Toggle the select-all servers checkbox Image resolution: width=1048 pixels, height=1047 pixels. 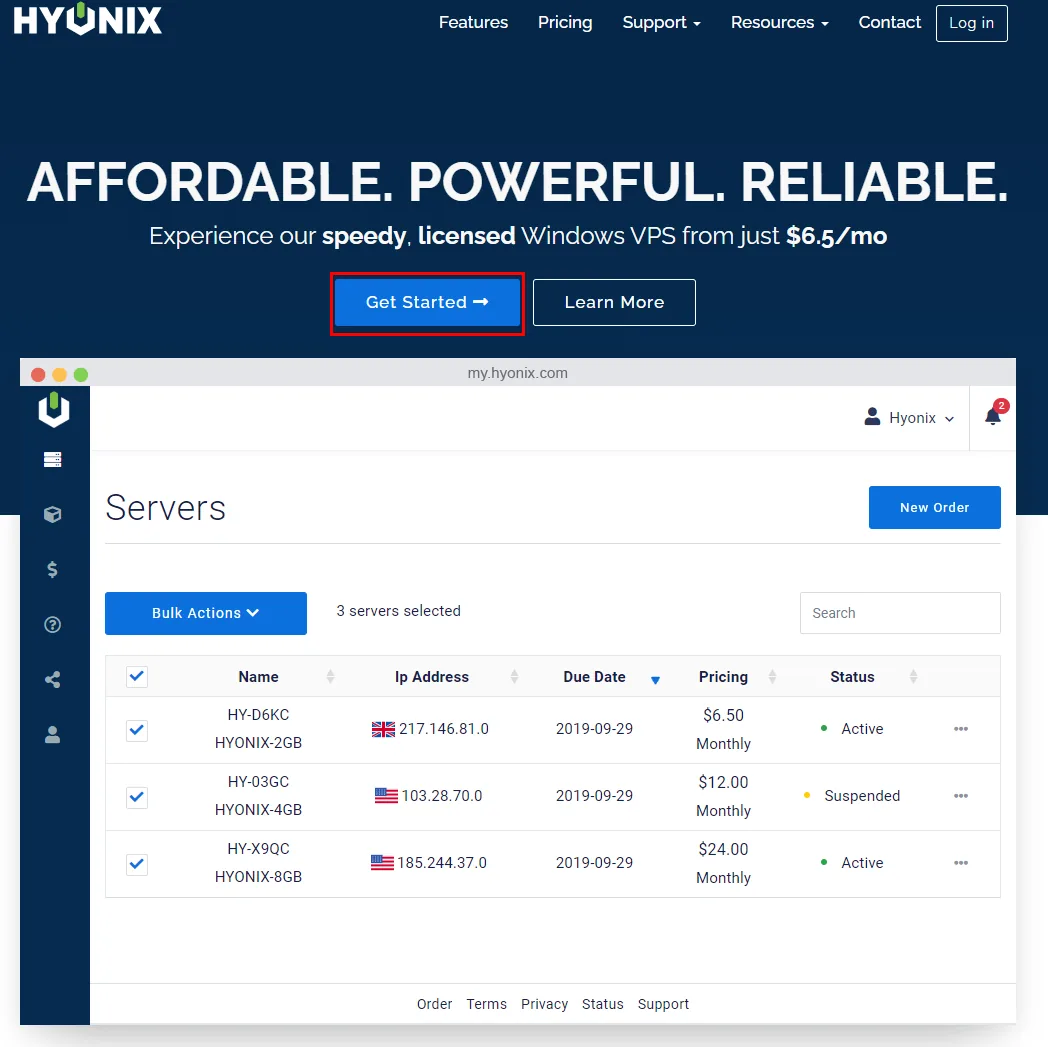pos(137,677)
